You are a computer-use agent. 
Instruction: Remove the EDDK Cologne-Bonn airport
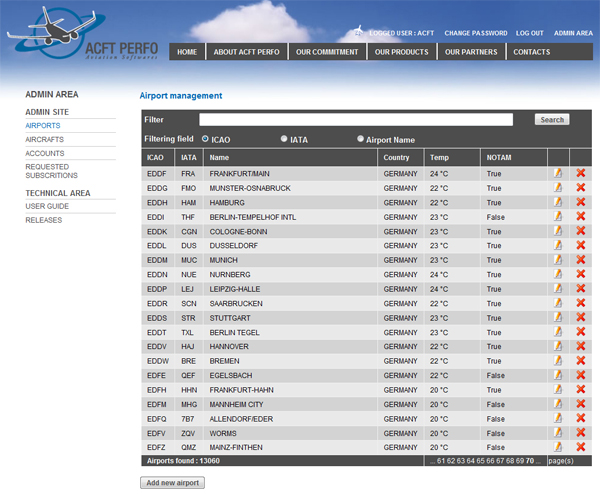coord(581,231)
